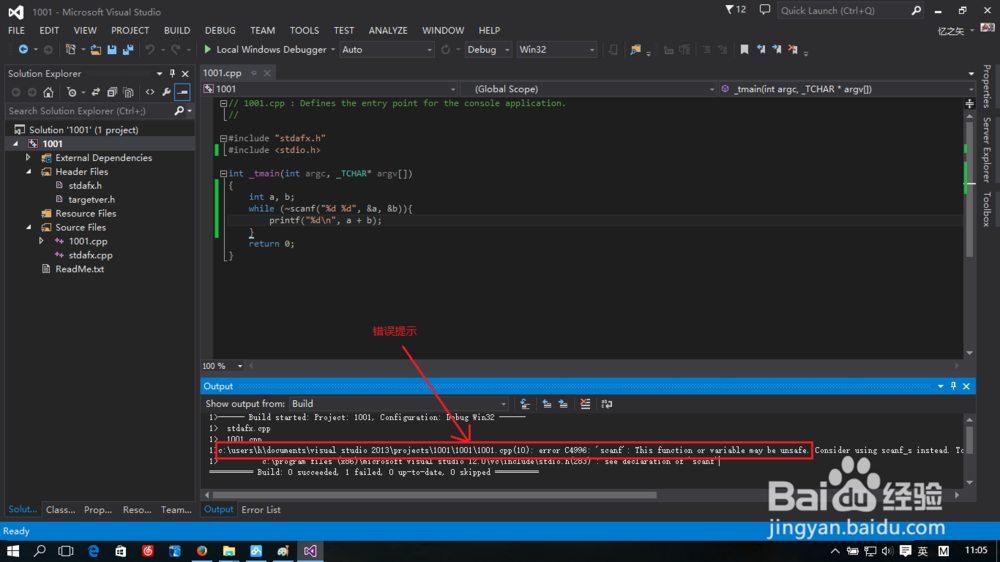Click Output horizontal scrollbar thumb
The height and width of the screenshot is (562, 1000).
click(x=434, y=495)
